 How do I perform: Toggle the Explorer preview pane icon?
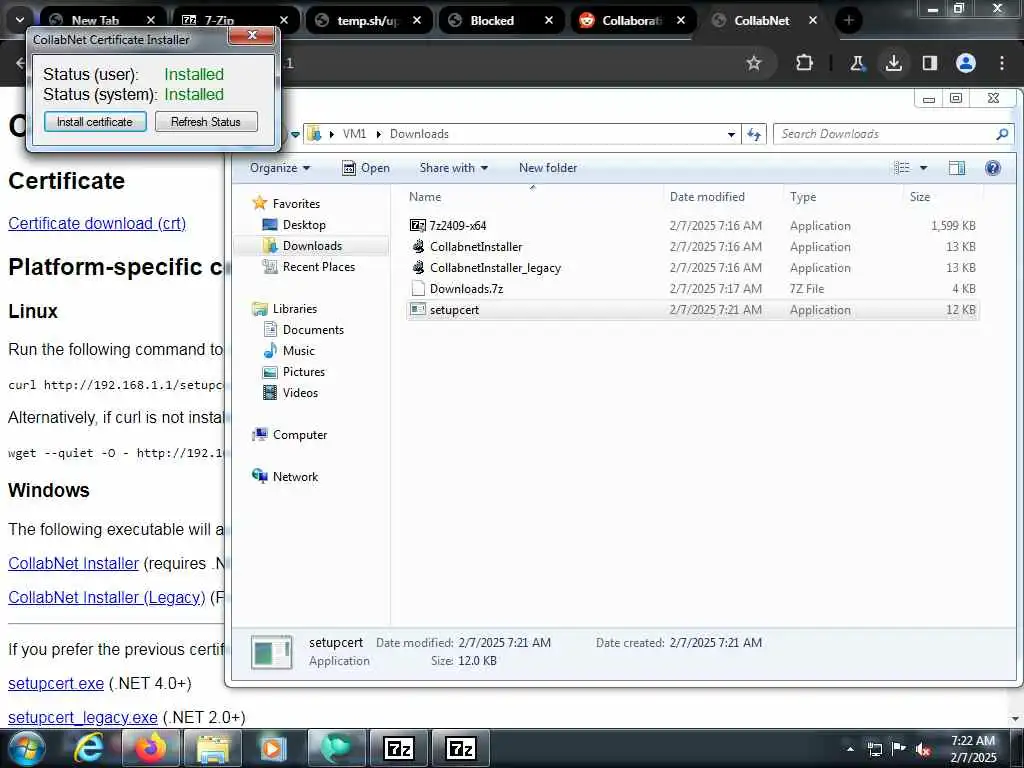click(957, 168)
